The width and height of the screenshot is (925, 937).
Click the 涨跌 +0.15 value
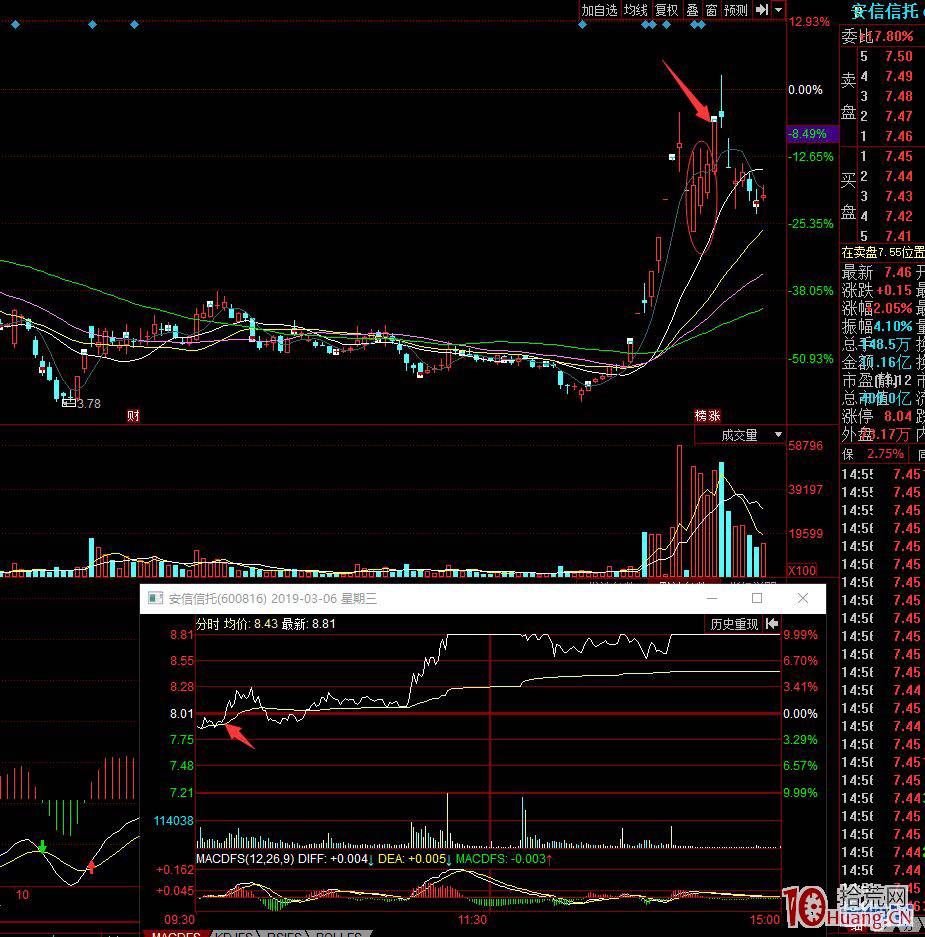pyautogui.click(x=893, y=290)
